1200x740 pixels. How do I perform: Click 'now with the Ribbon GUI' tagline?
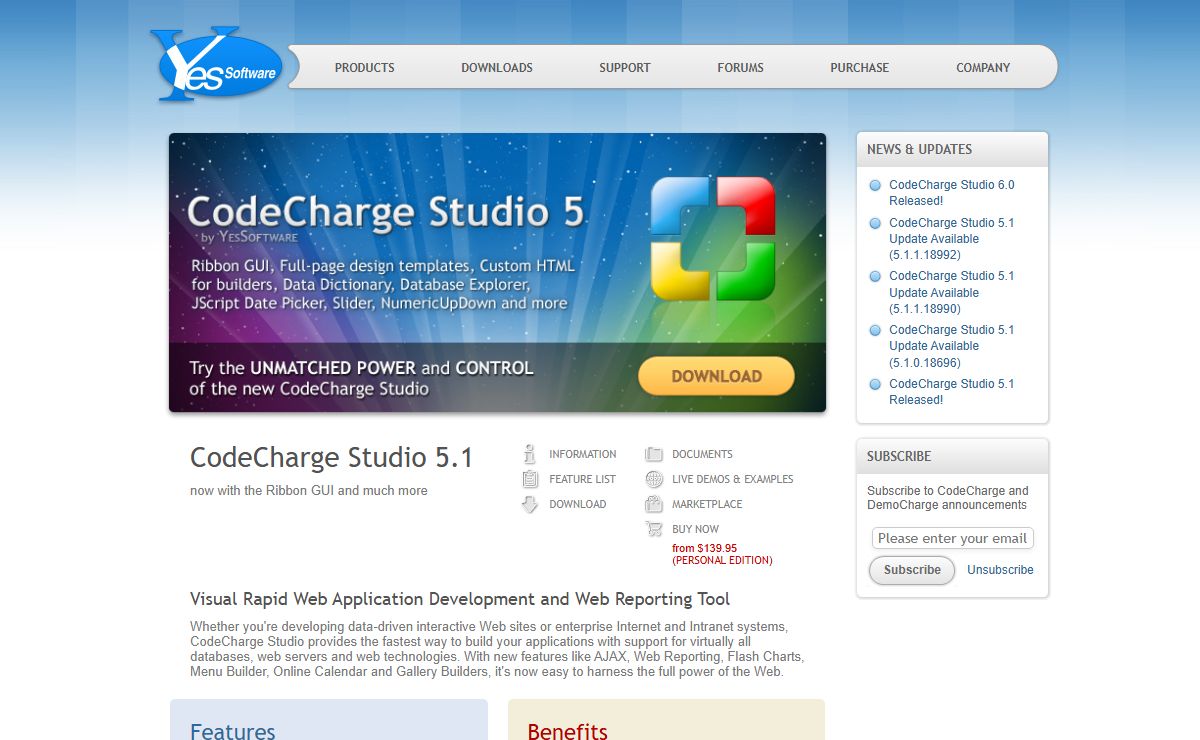(x=308, y=491)
